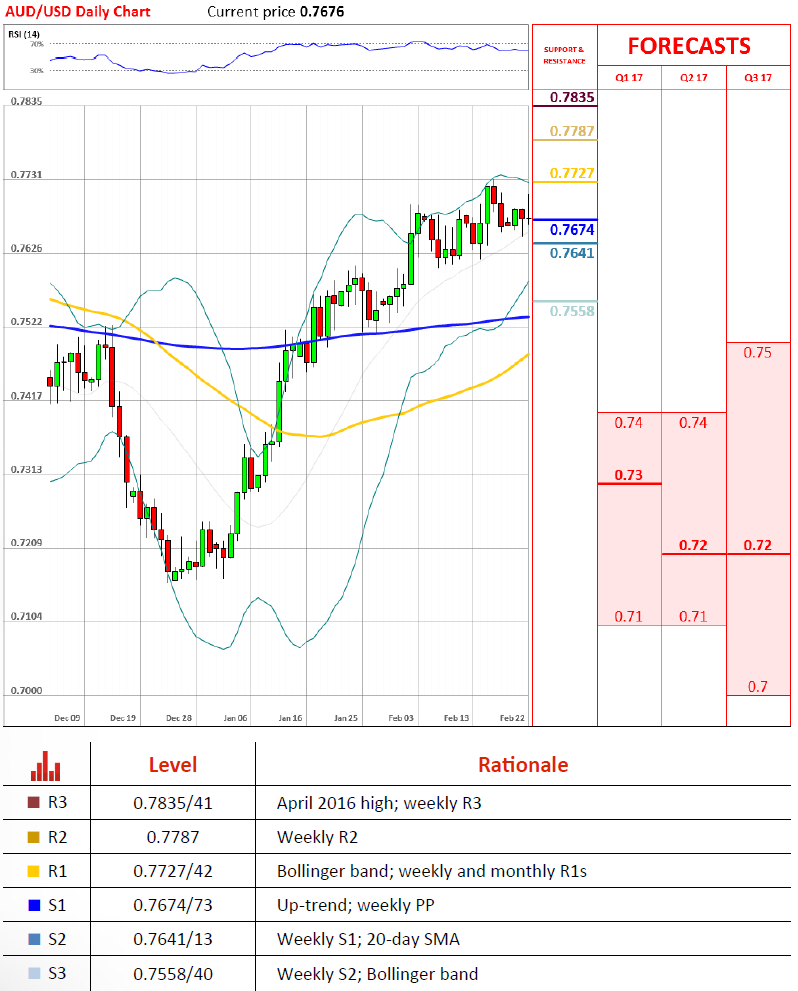The height and width of the screenshot is (991, 798).
Task: Click the Jan 16 date axis label
Action: pos(290,718)
